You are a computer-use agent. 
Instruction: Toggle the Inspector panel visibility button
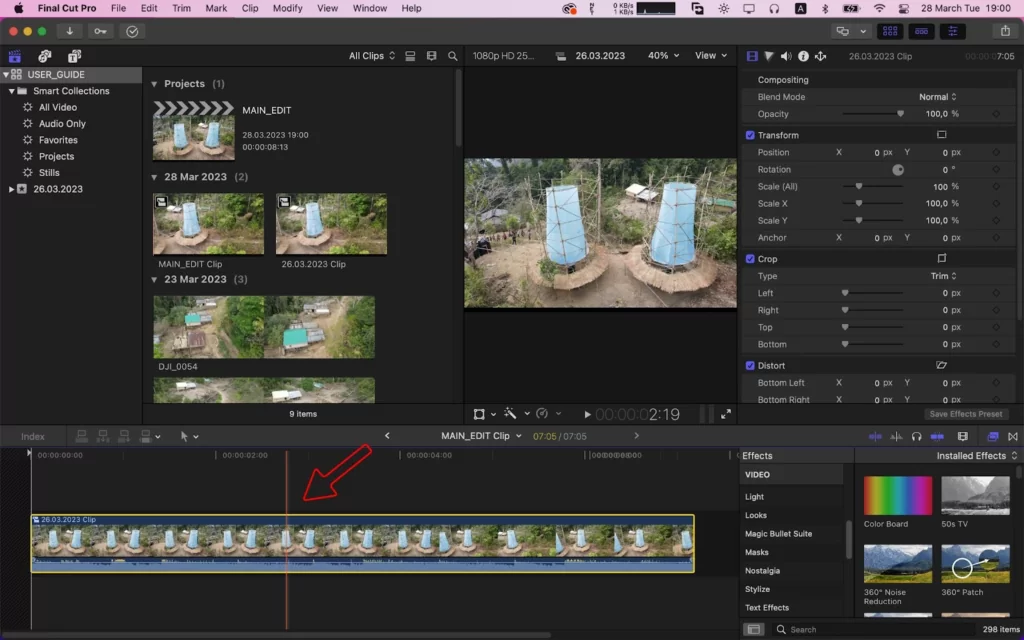(x=953, y=31)
